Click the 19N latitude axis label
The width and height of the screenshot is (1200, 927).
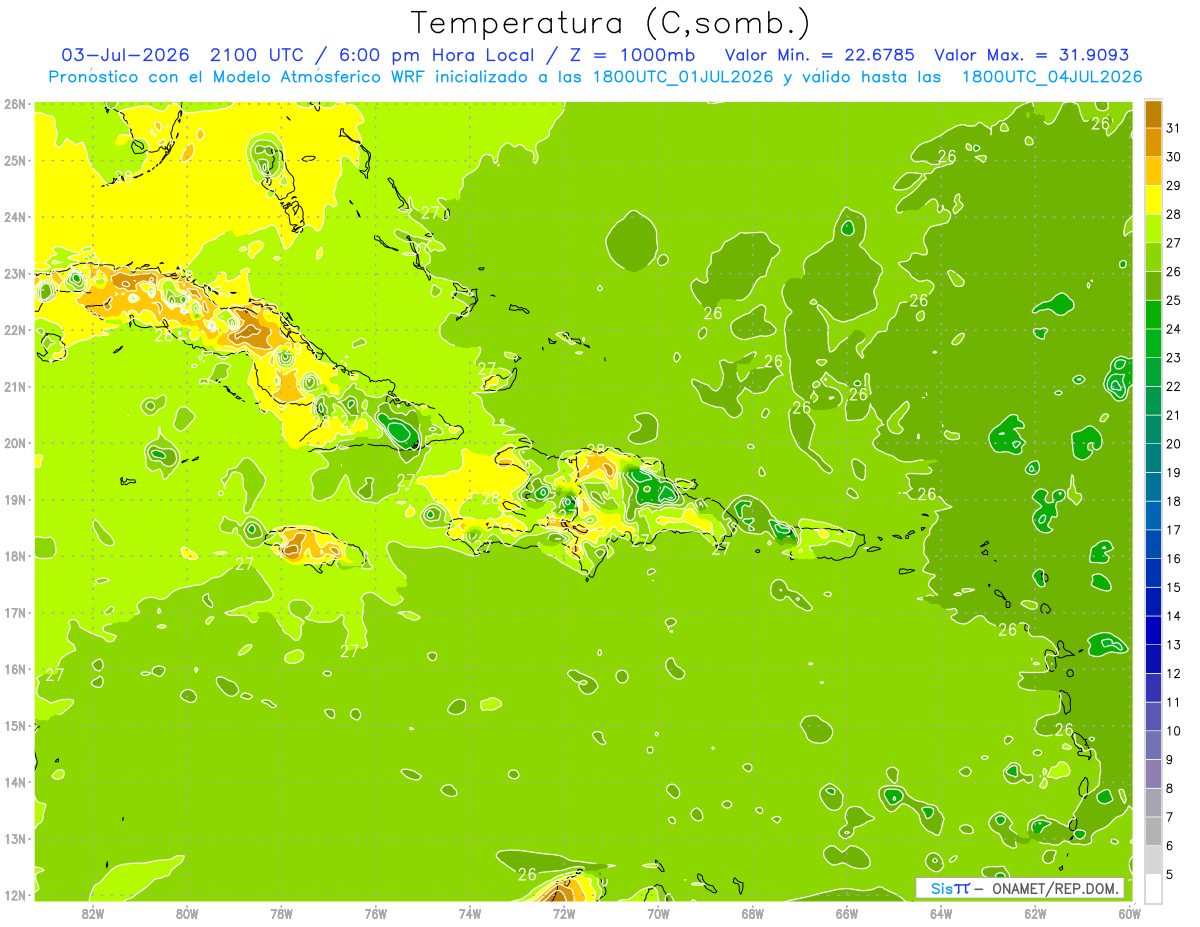[14, 500]
